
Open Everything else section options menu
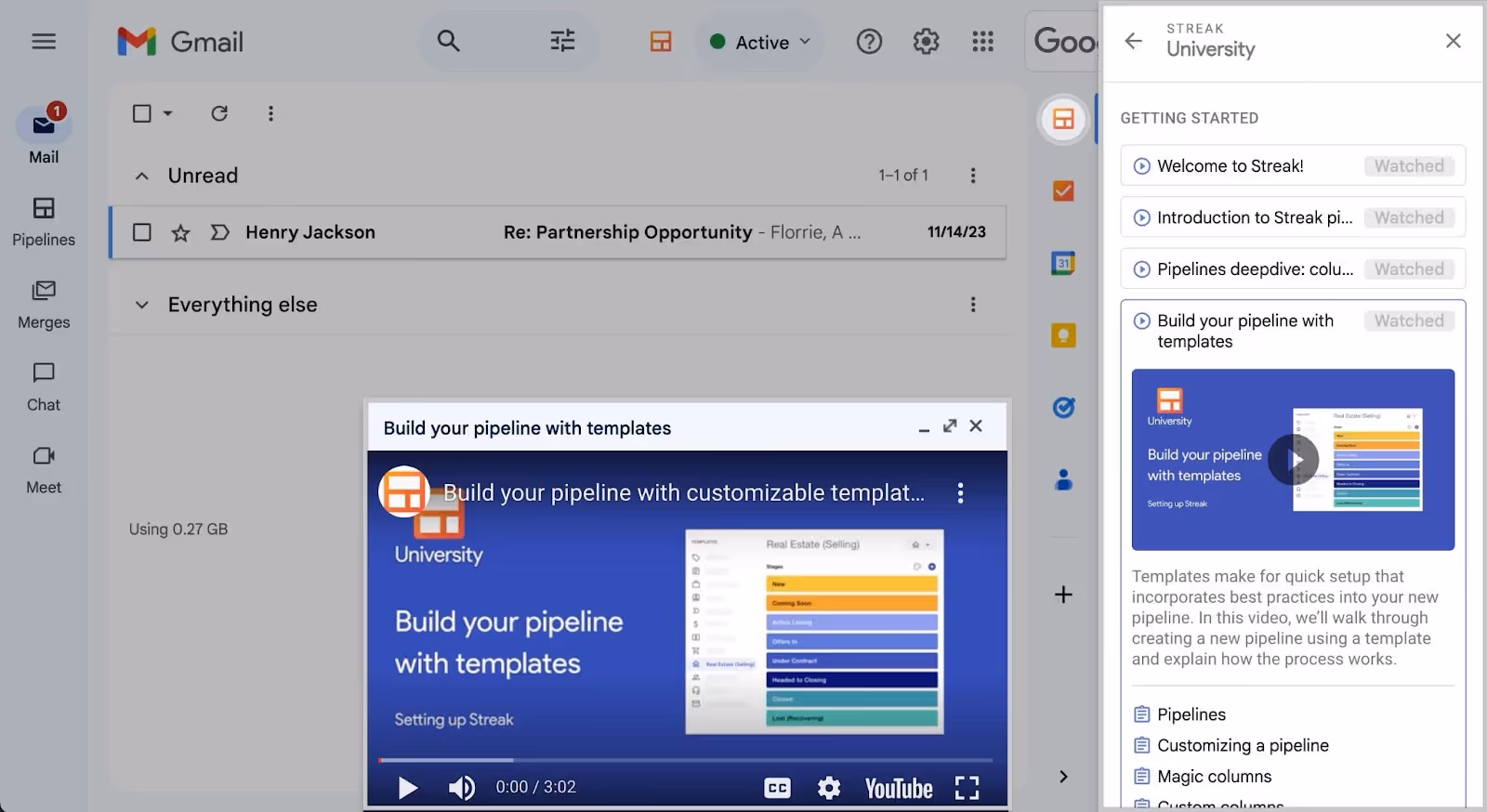(973, 305)
